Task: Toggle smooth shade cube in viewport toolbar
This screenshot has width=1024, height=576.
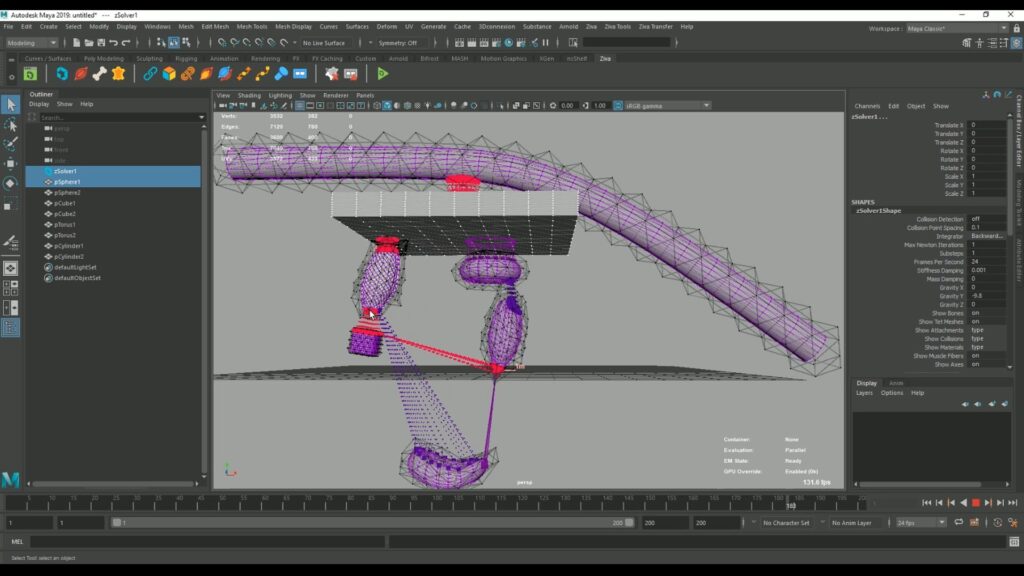Action: pyautogui.click(x=387, y=105)
